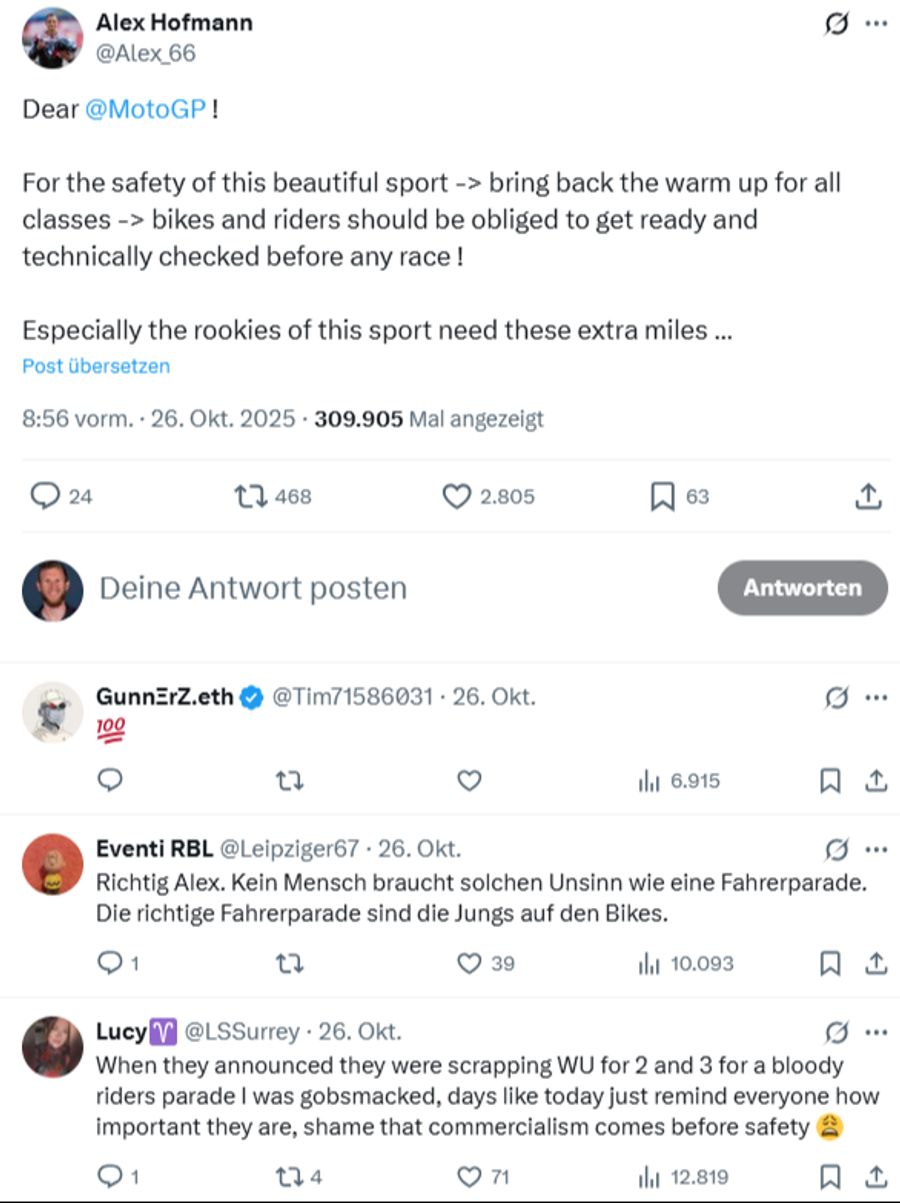Open Alex Hofmann's profile picture
This screenshot has width=900, height=1203.
[x=52, y=38]
